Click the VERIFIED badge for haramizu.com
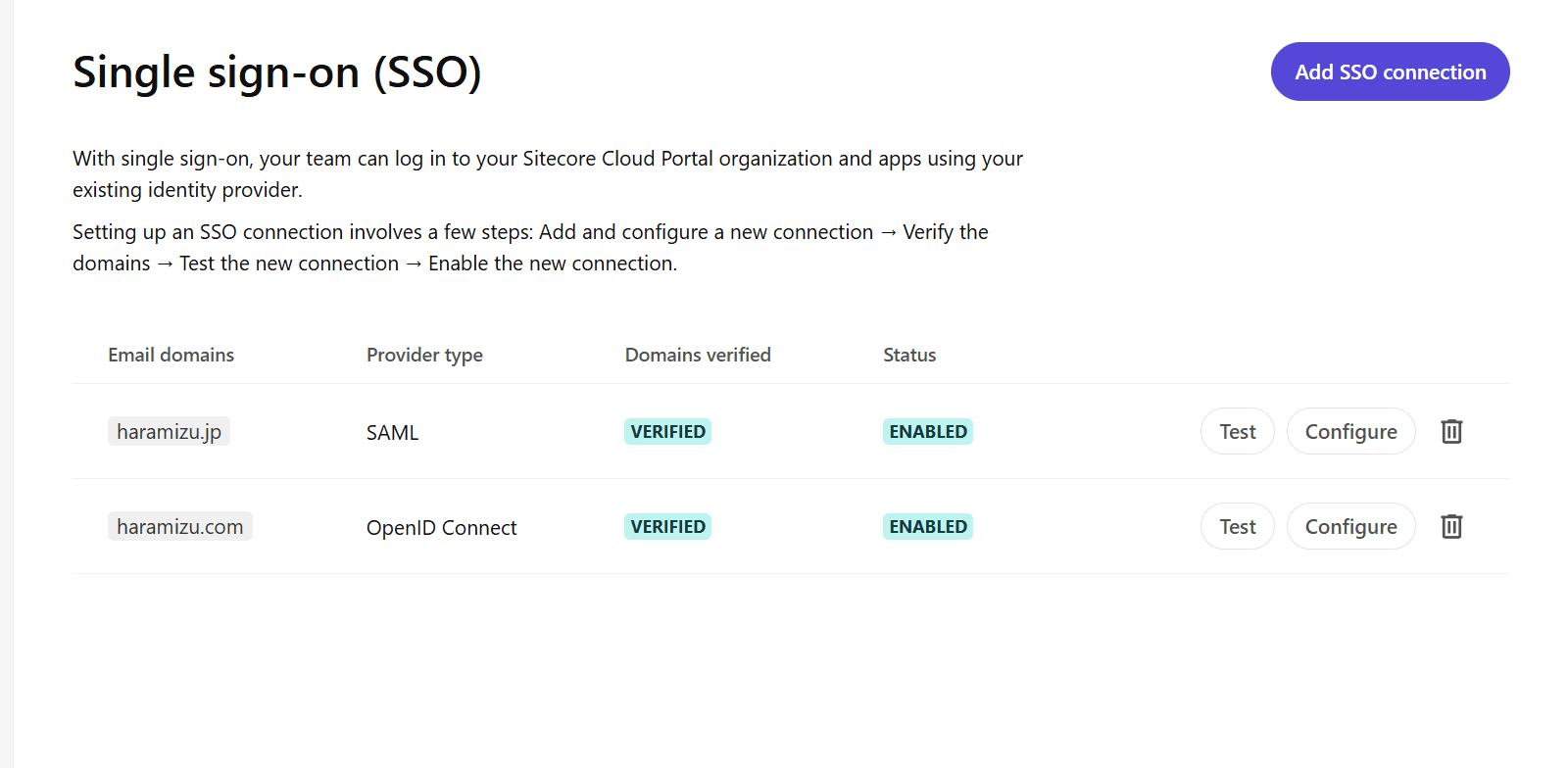This screenshot has height=768, width=1568. pos(667,526)
